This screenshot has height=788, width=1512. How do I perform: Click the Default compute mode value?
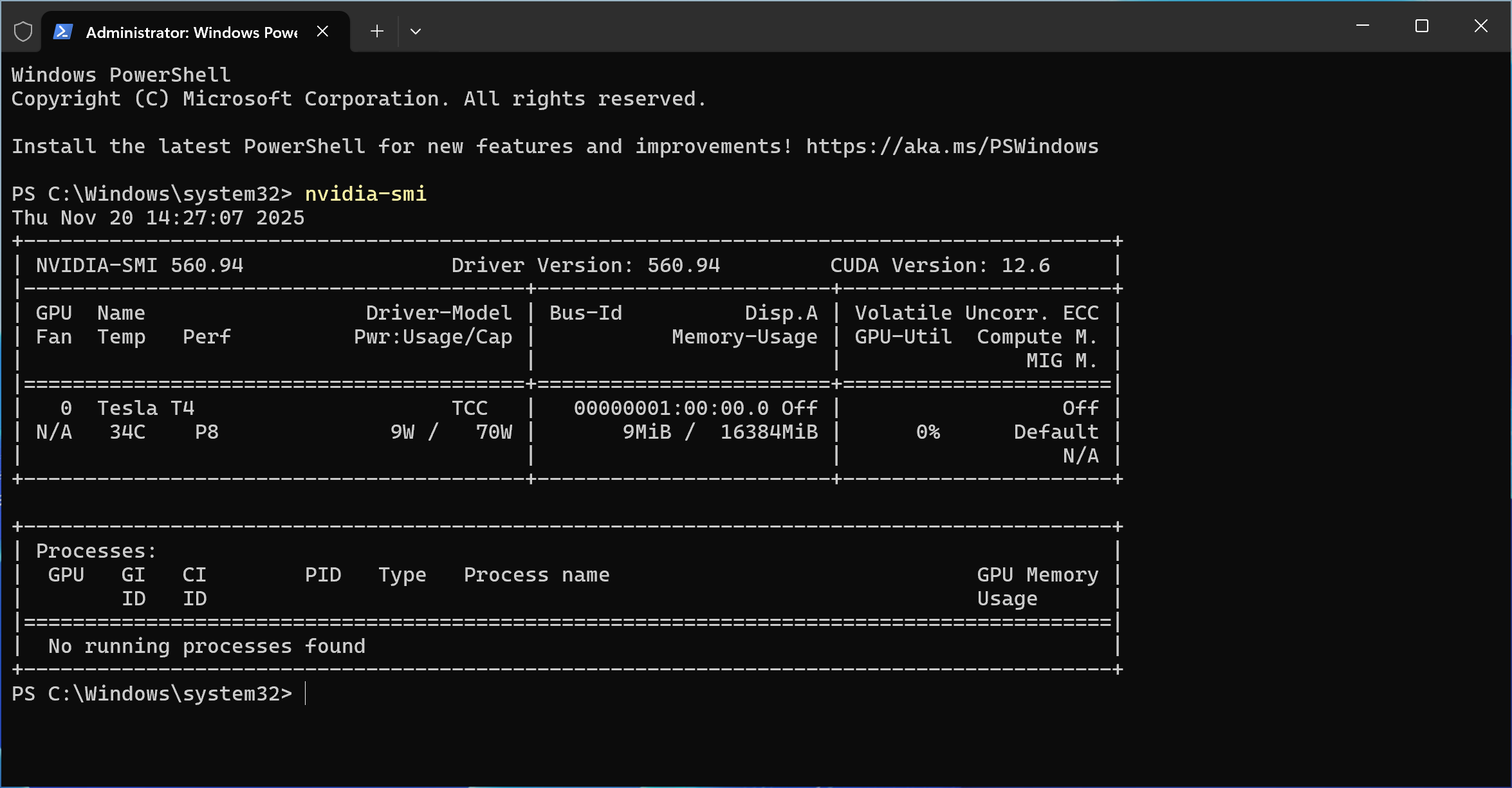(1056, 432)
